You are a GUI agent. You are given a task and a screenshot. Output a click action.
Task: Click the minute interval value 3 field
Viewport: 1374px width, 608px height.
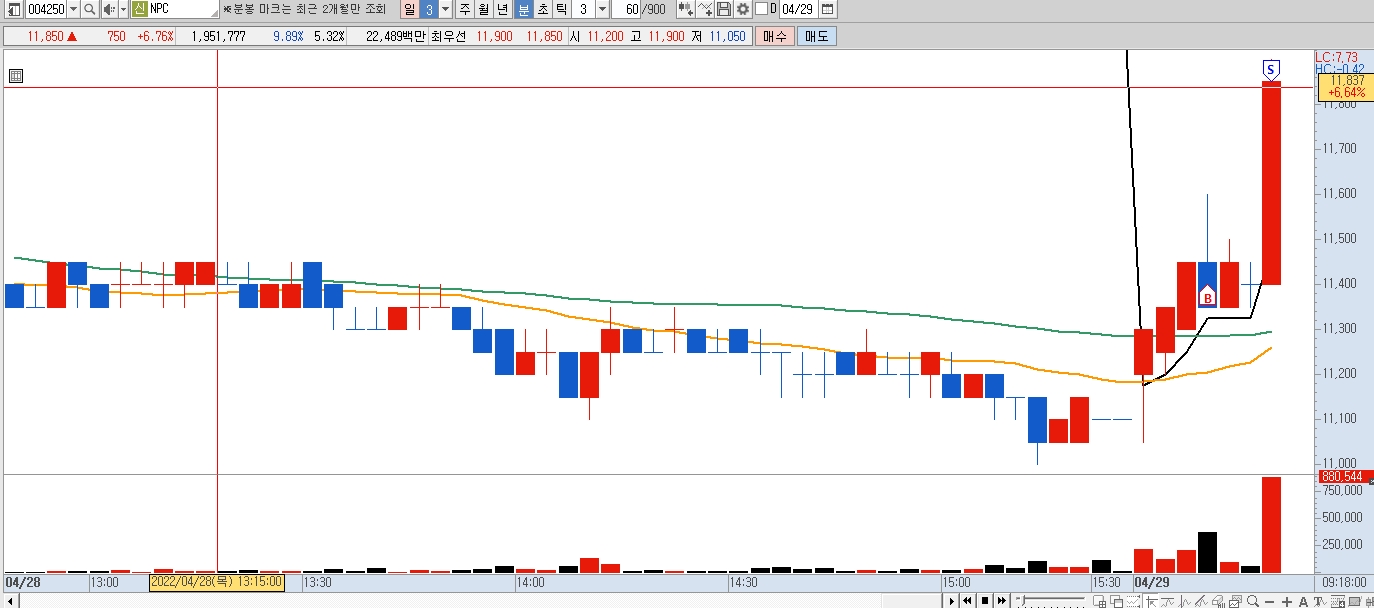pos(583,9)
